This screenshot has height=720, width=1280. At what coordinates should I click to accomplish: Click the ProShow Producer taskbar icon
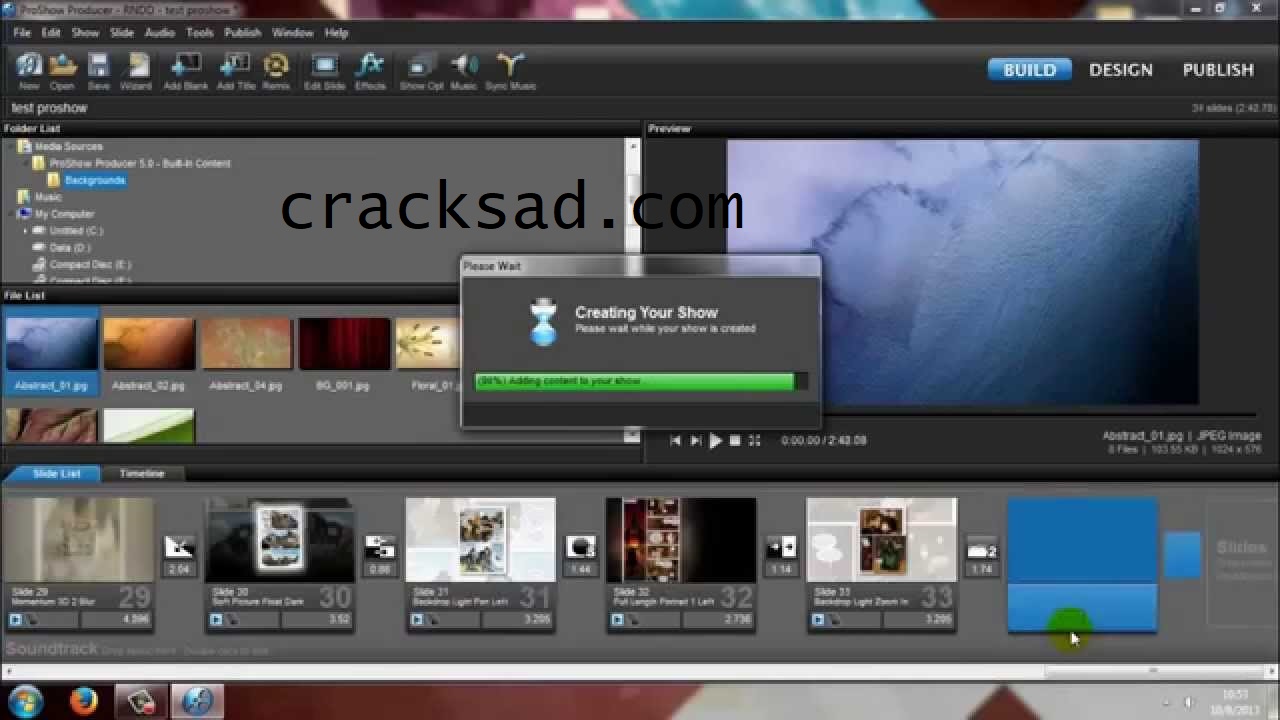pyautogui.click(x=197, y=701)
